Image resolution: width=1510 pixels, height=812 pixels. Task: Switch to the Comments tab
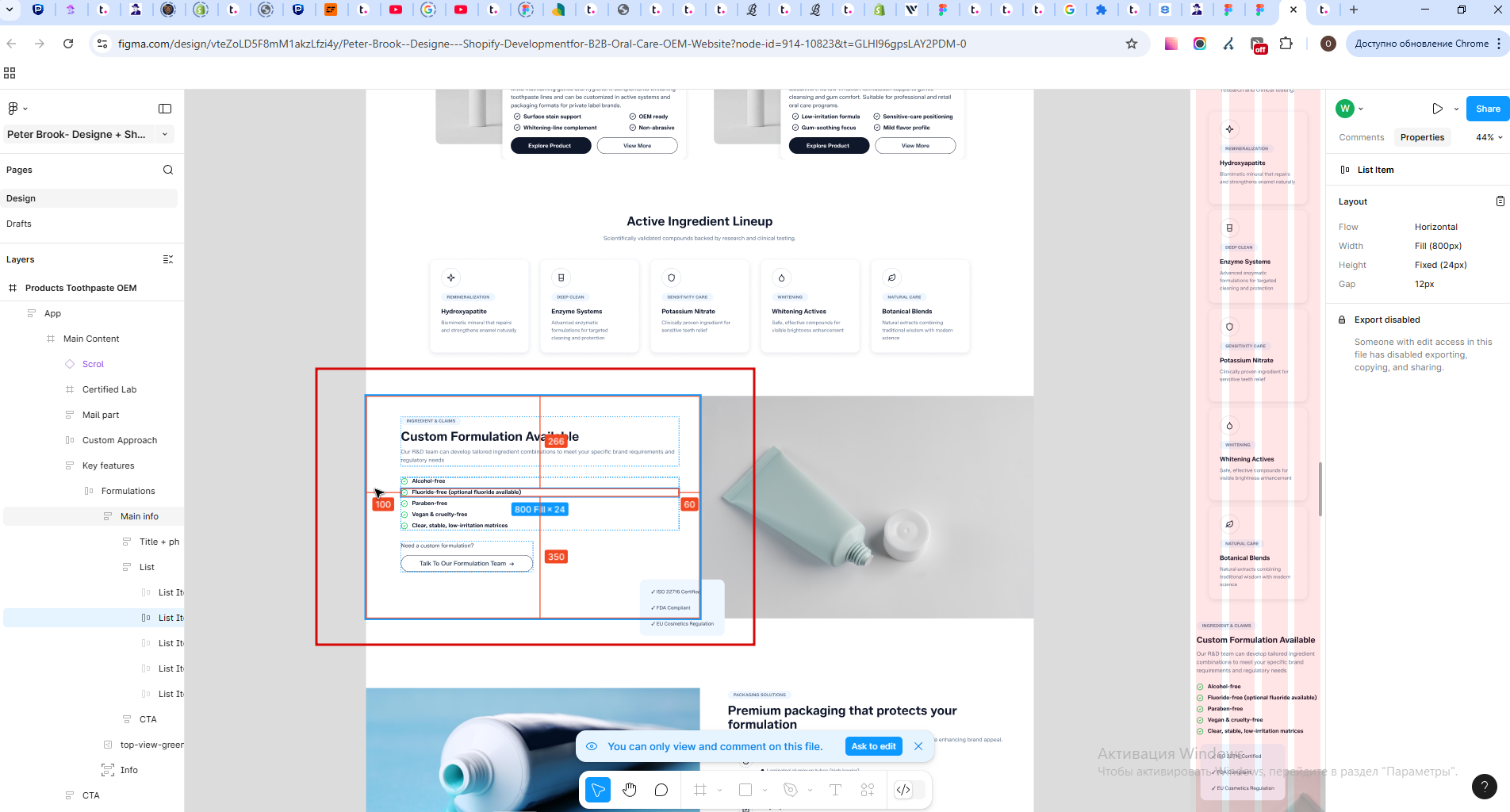coord(1361,137)
